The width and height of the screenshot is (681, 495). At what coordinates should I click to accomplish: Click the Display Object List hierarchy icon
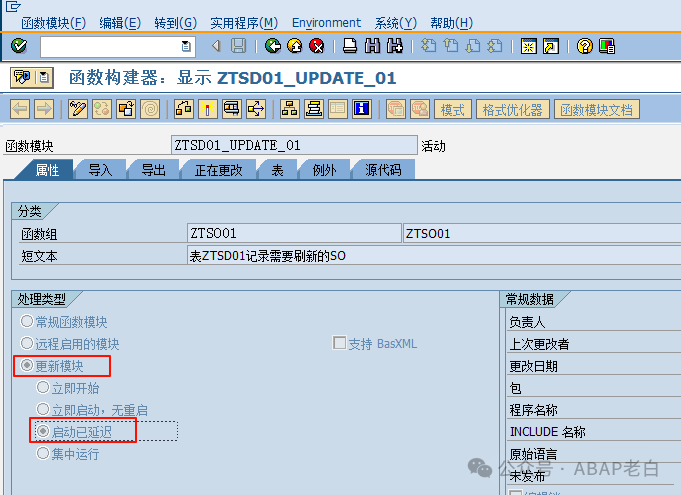point(289,109)
